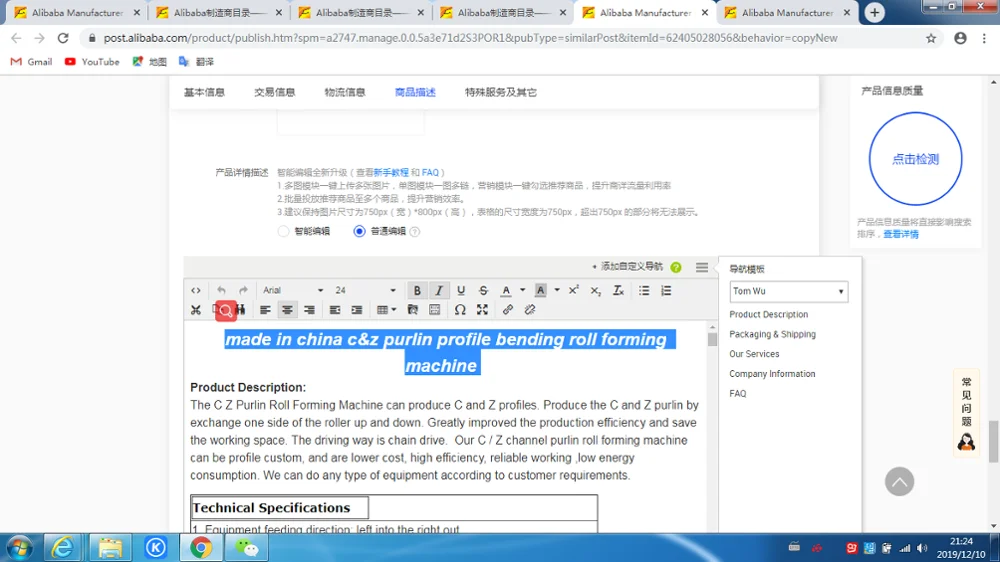
Task: Go to the 物流信息 tab
Action: [x=345, y=92]
